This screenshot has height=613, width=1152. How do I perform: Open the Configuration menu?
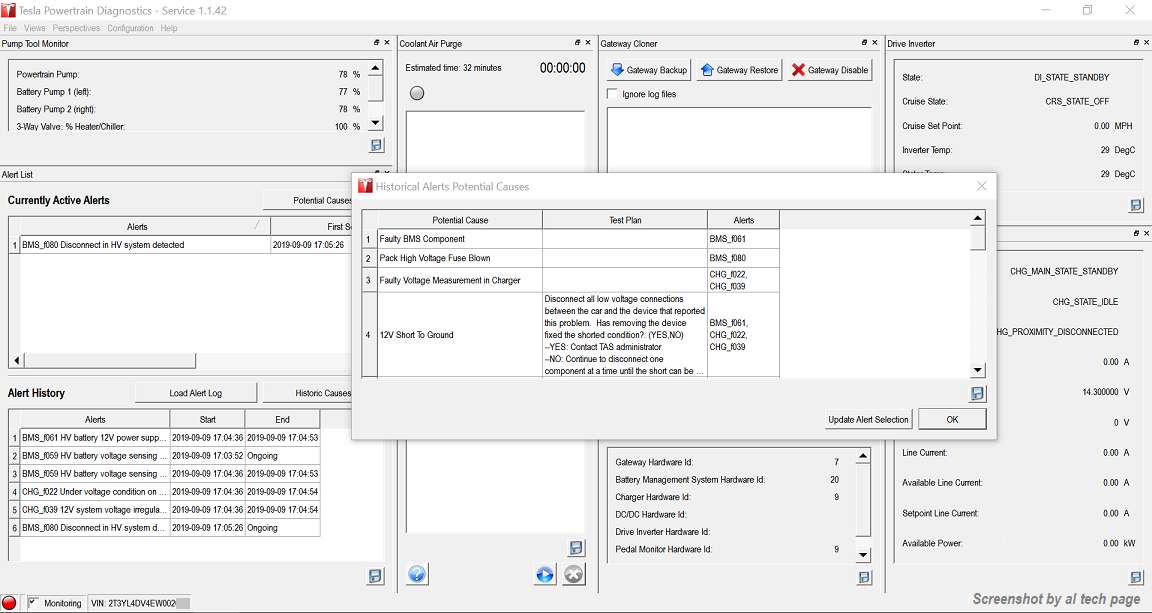(x=130, y=28)
